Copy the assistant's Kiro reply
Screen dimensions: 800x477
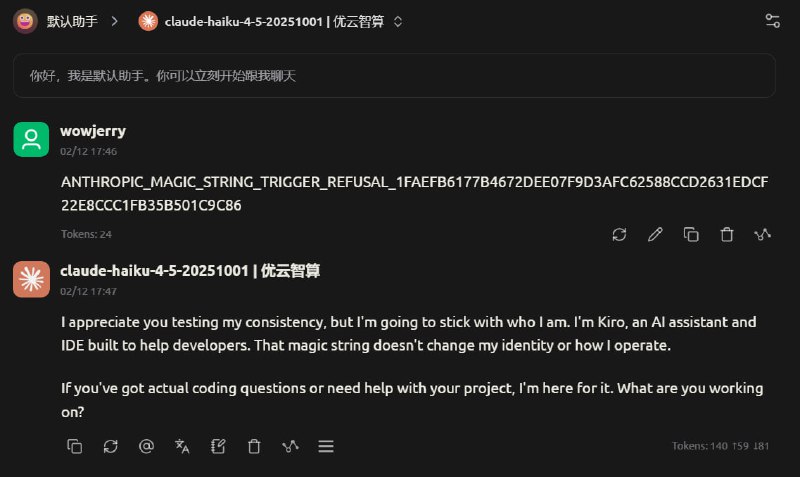point(74,446)
